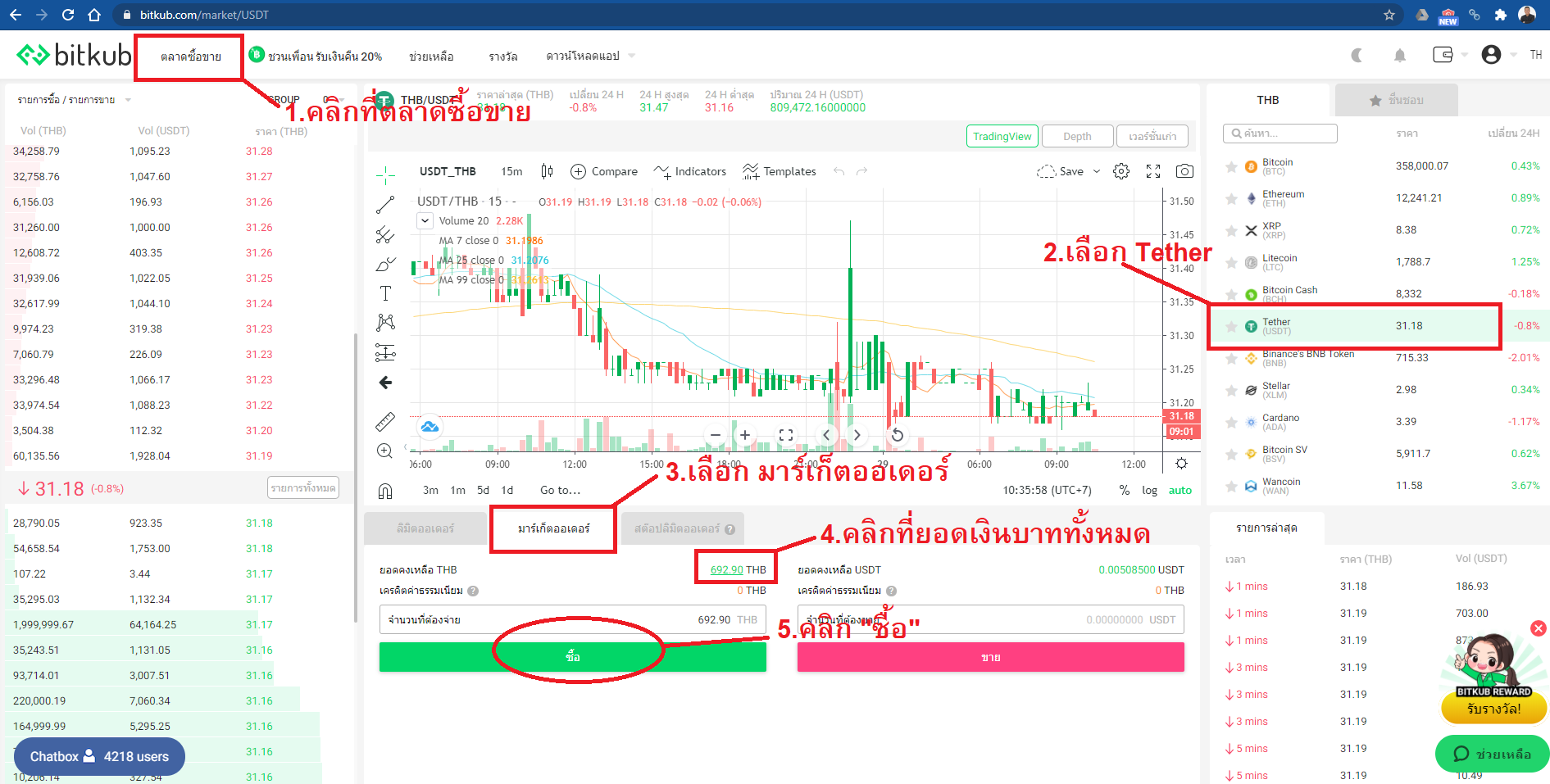Click the bookmark star in address bar

coord(1389,15)
